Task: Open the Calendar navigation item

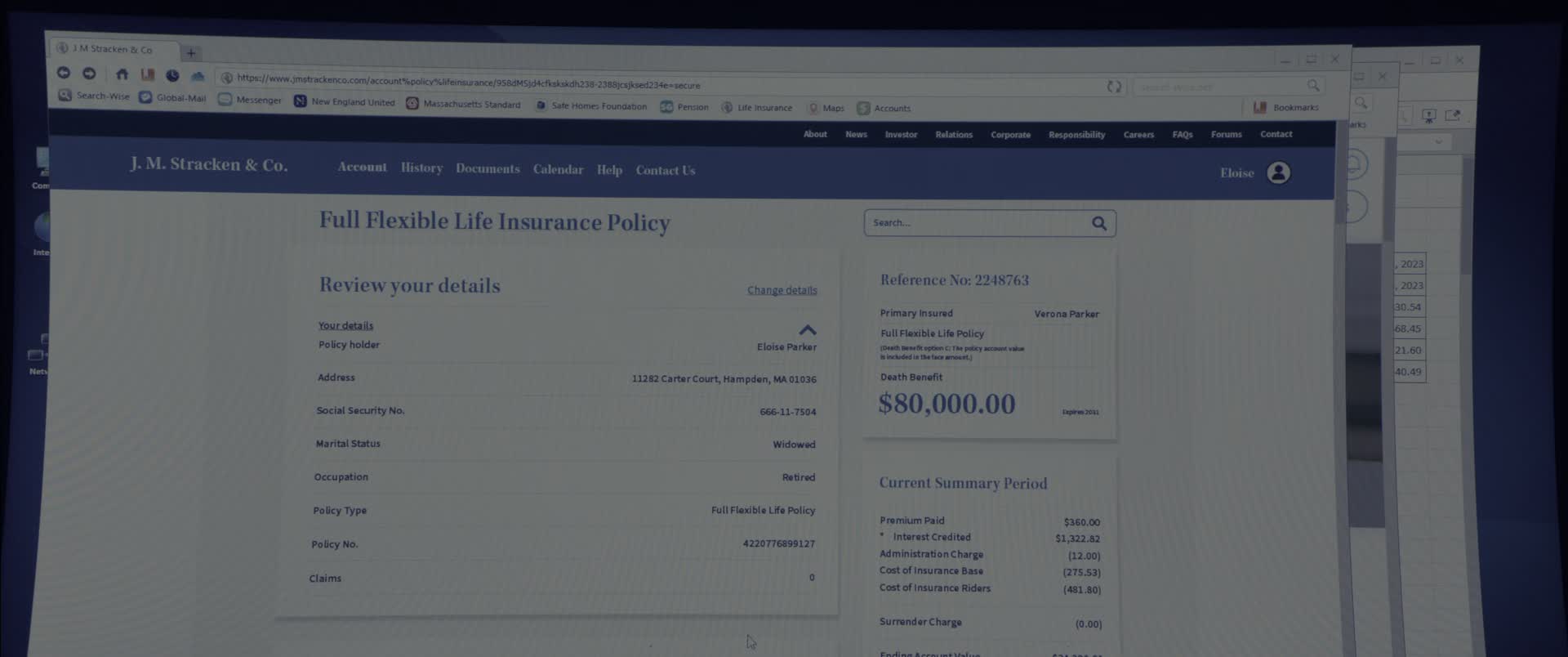Action: click(558, 169)
